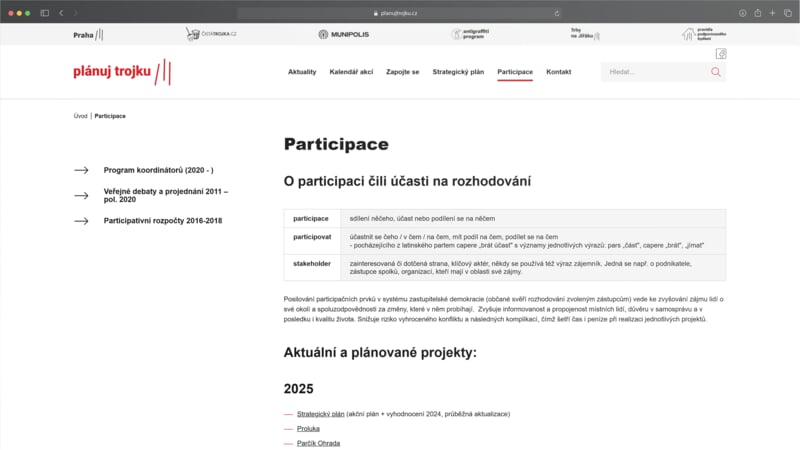The width and height of the screenshot is (800, 450).
Task: Open the Aktuality menu item
Action: point(302,72)
